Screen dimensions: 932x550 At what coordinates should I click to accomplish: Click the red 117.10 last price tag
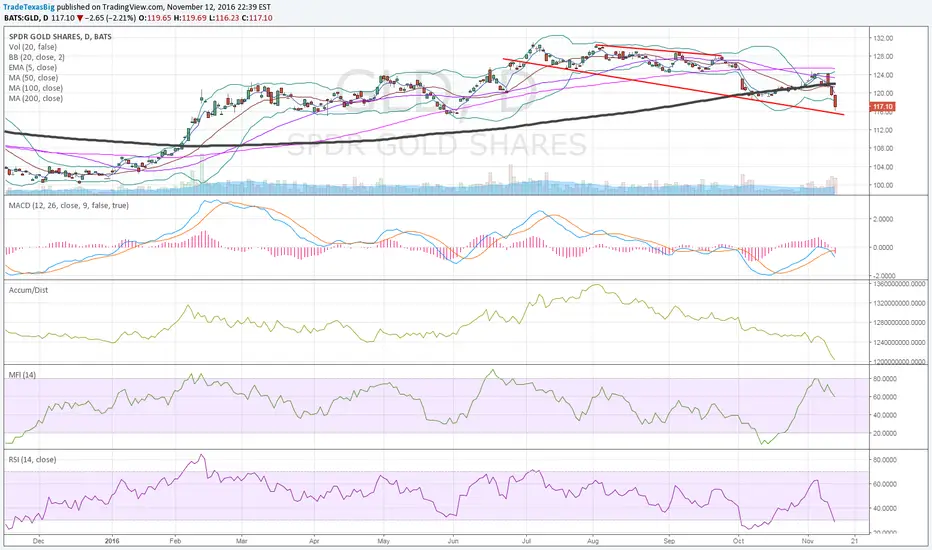pos(883,107)
